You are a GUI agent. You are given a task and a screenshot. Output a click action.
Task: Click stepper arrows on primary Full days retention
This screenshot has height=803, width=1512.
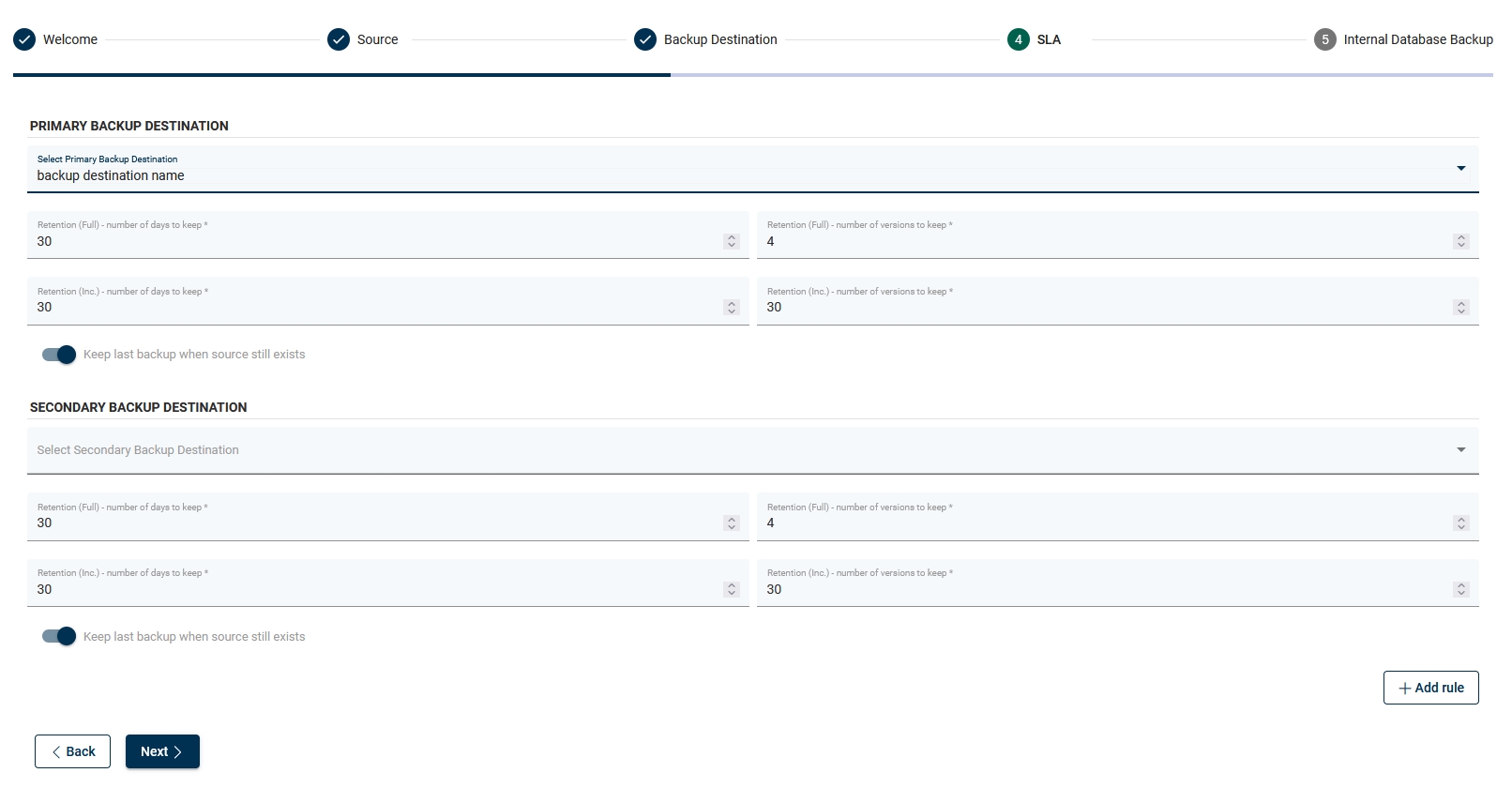coord(732,241)
